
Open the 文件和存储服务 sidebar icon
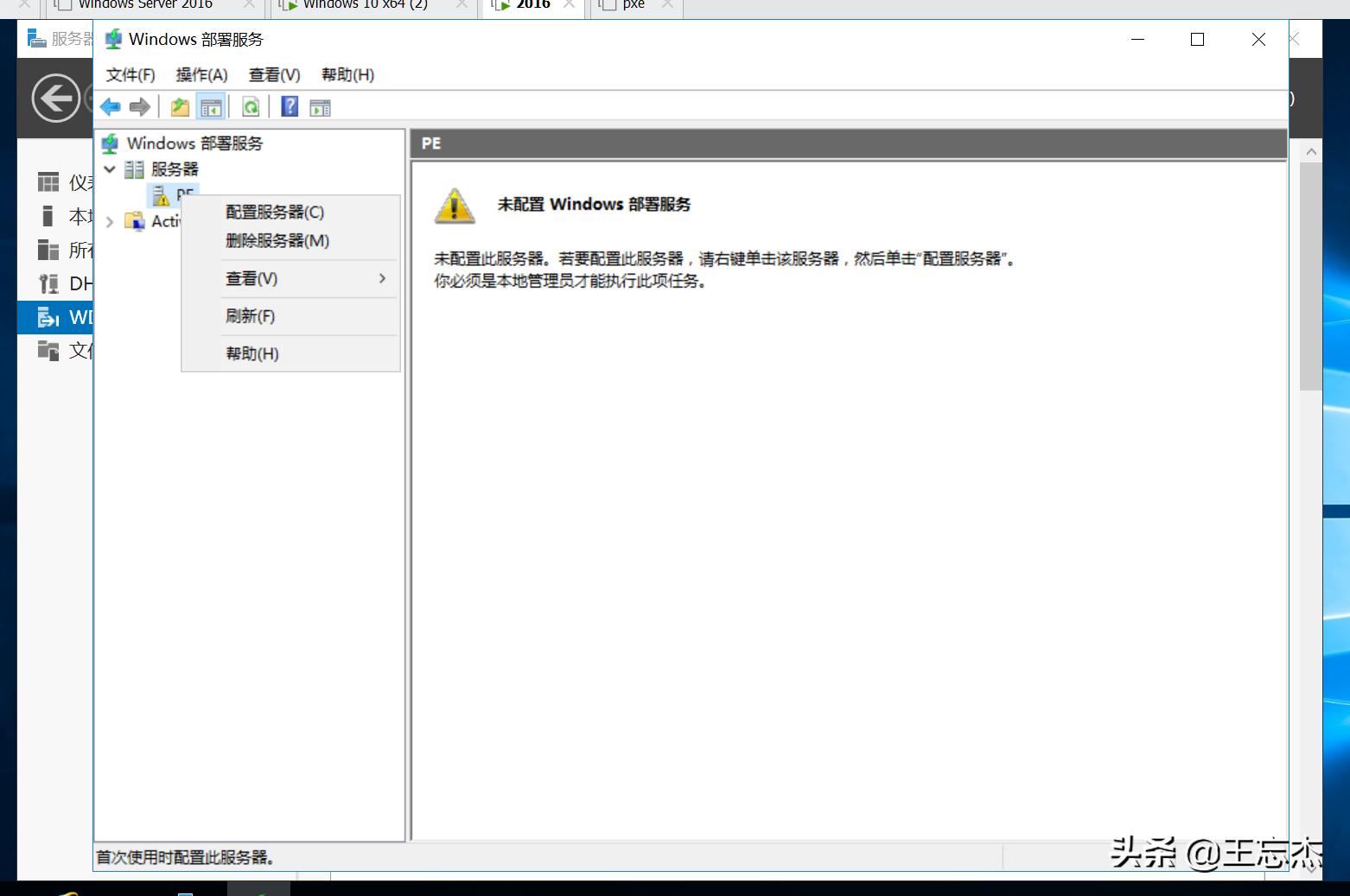click(48, 350)
